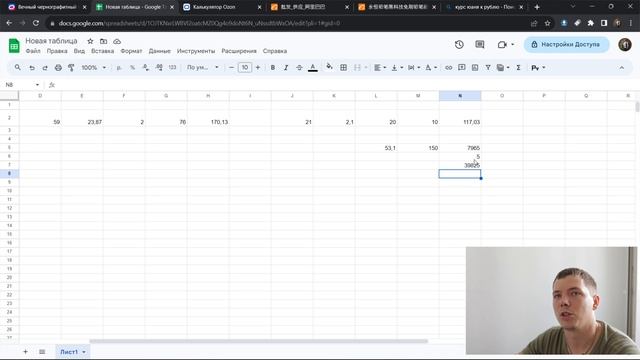Open a new browser tab
The height and width of the screenshot is (360, 640).
[537, 7]
